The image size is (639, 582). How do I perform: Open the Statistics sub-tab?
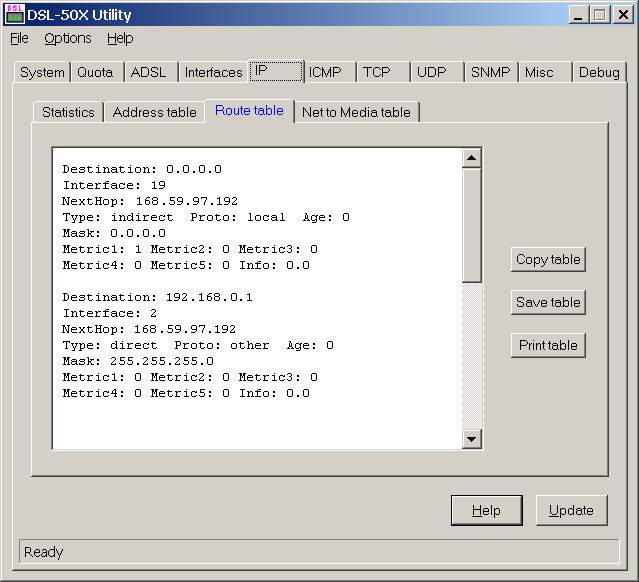[x=68, y=112]
